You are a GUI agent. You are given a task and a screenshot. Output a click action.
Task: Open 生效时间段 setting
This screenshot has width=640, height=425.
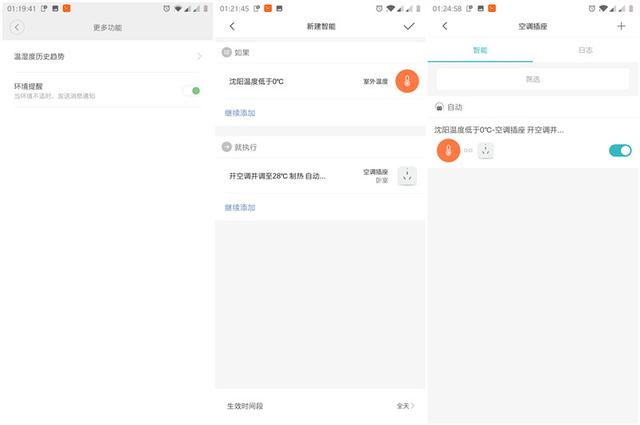click(x=320, y=406)
